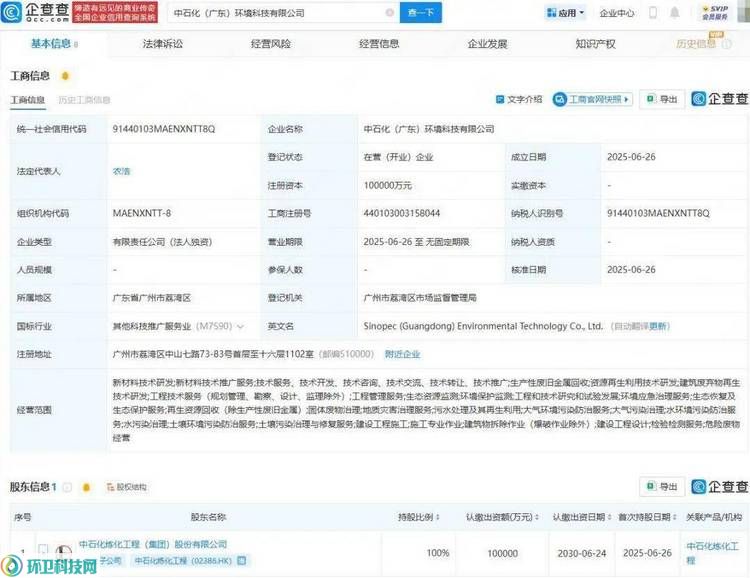Click 营业期限 2025-06-26 至 无固定期限 value
This screenshot has width=750, height=578.
(416, 242)
